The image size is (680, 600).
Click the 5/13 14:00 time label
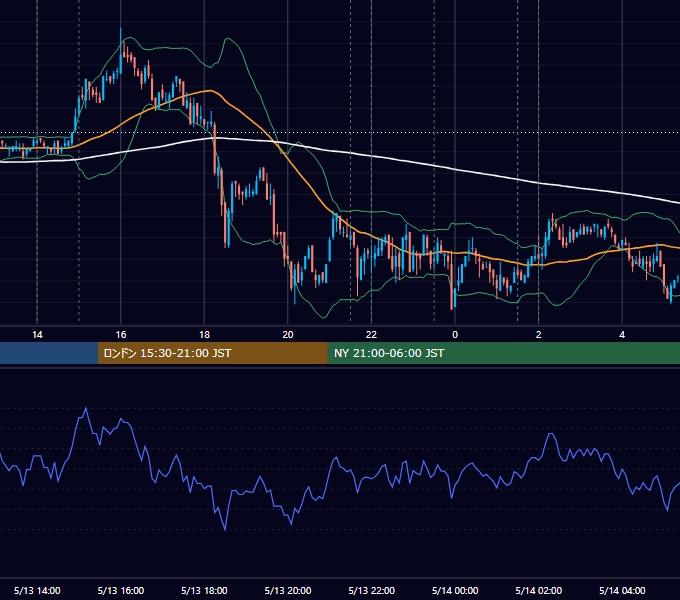37,590
